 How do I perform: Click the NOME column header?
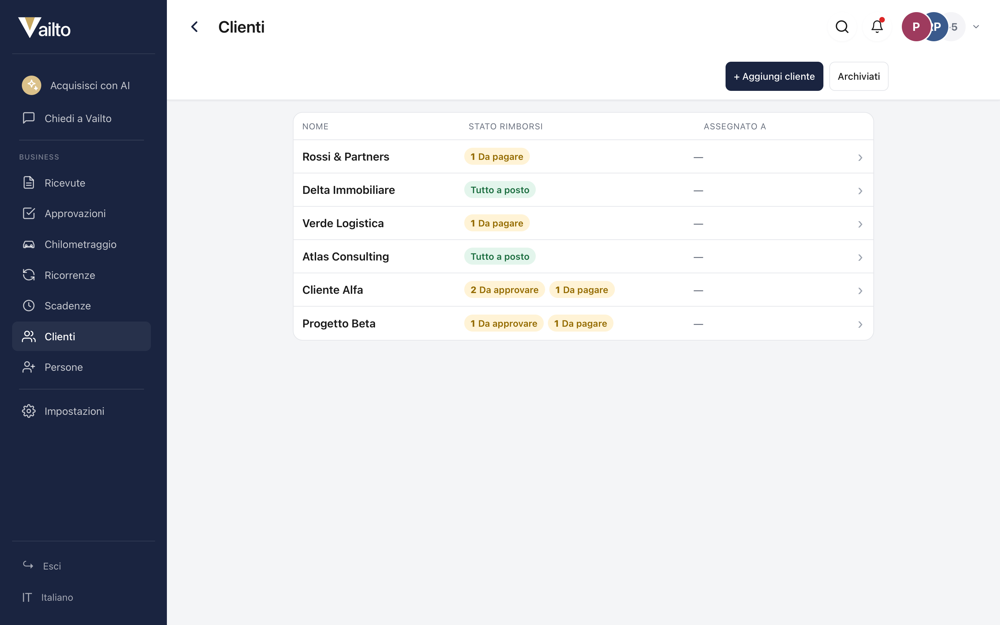(315, 126)
